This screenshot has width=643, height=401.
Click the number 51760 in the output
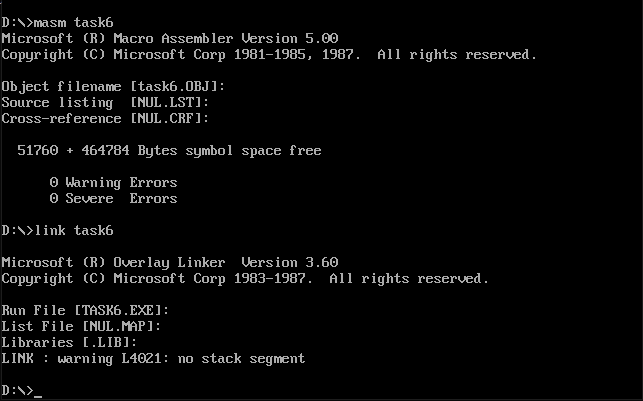[x=37, y=151]
